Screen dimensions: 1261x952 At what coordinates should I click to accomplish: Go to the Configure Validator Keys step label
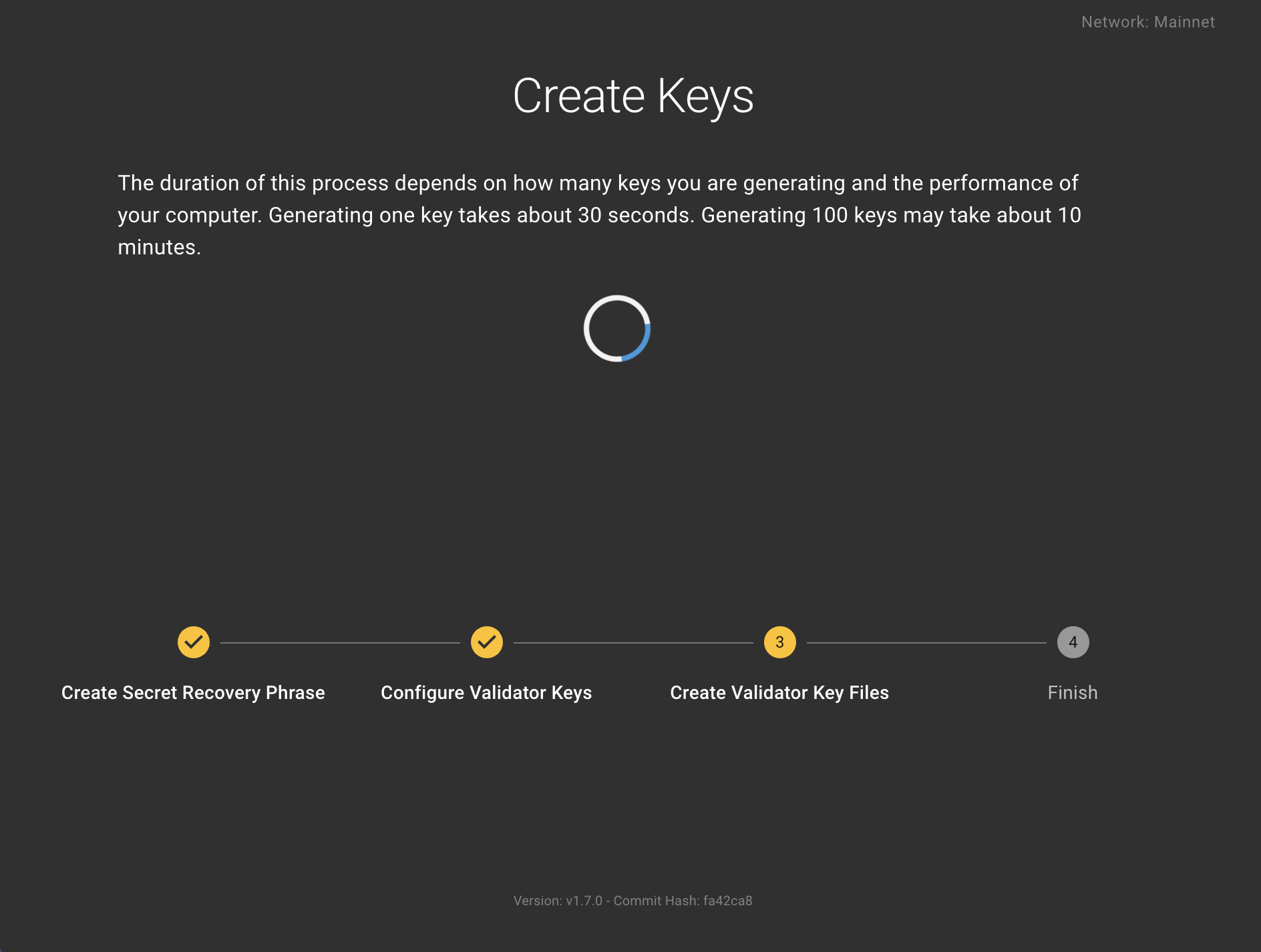[486, 693]
